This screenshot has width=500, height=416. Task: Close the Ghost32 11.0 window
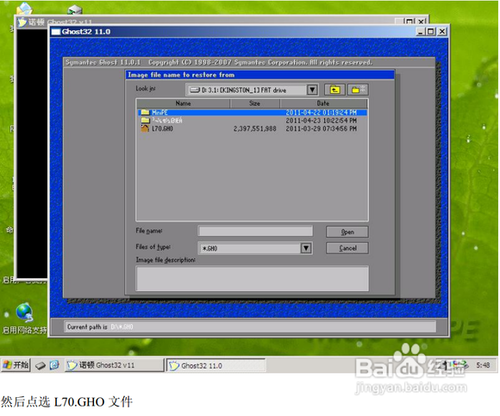point(442,32)
